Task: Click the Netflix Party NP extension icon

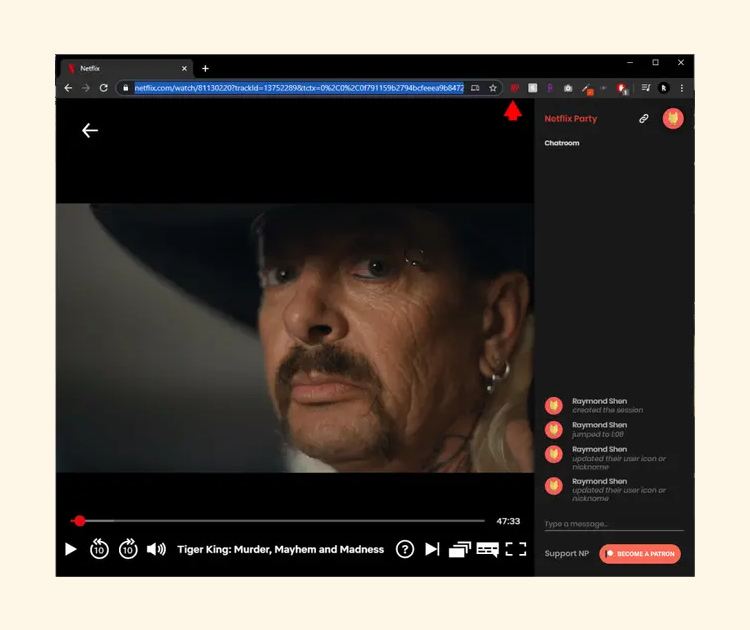Action: click(515, 88)
